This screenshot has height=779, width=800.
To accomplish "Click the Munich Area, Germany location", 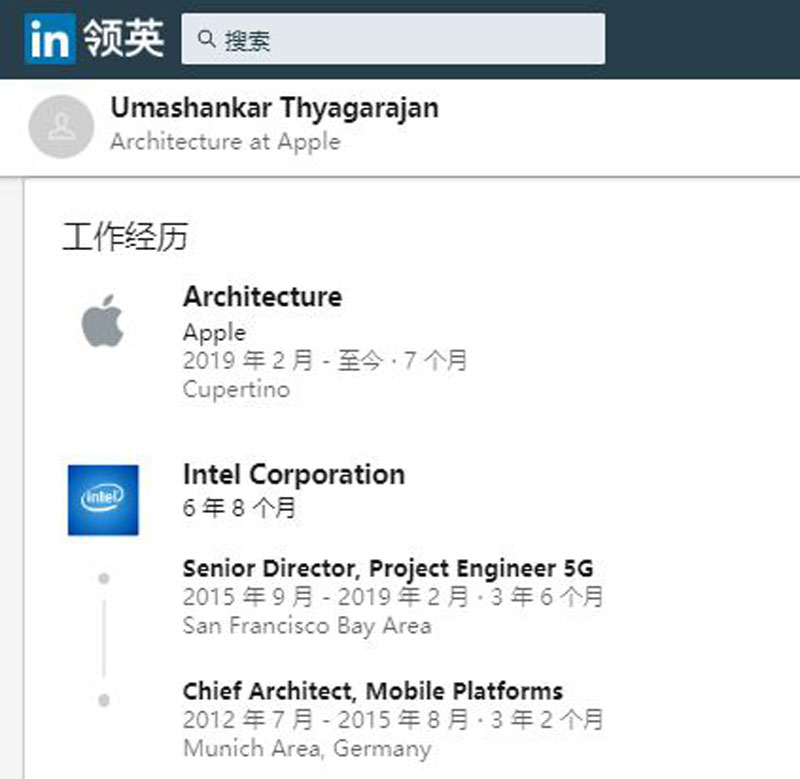I will (x=307, y=748).
